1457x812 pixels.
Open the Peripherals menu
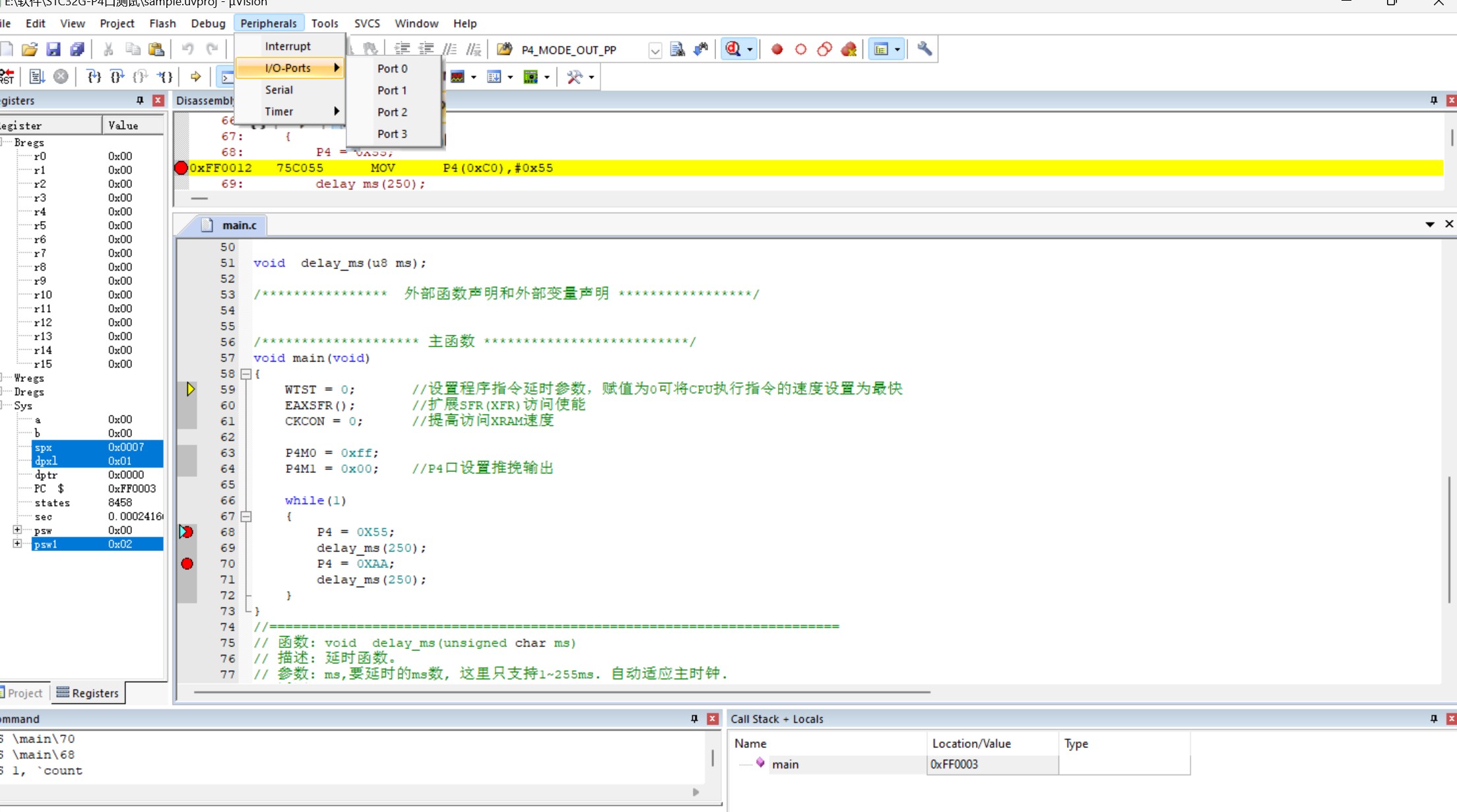[x=269, y=24]
